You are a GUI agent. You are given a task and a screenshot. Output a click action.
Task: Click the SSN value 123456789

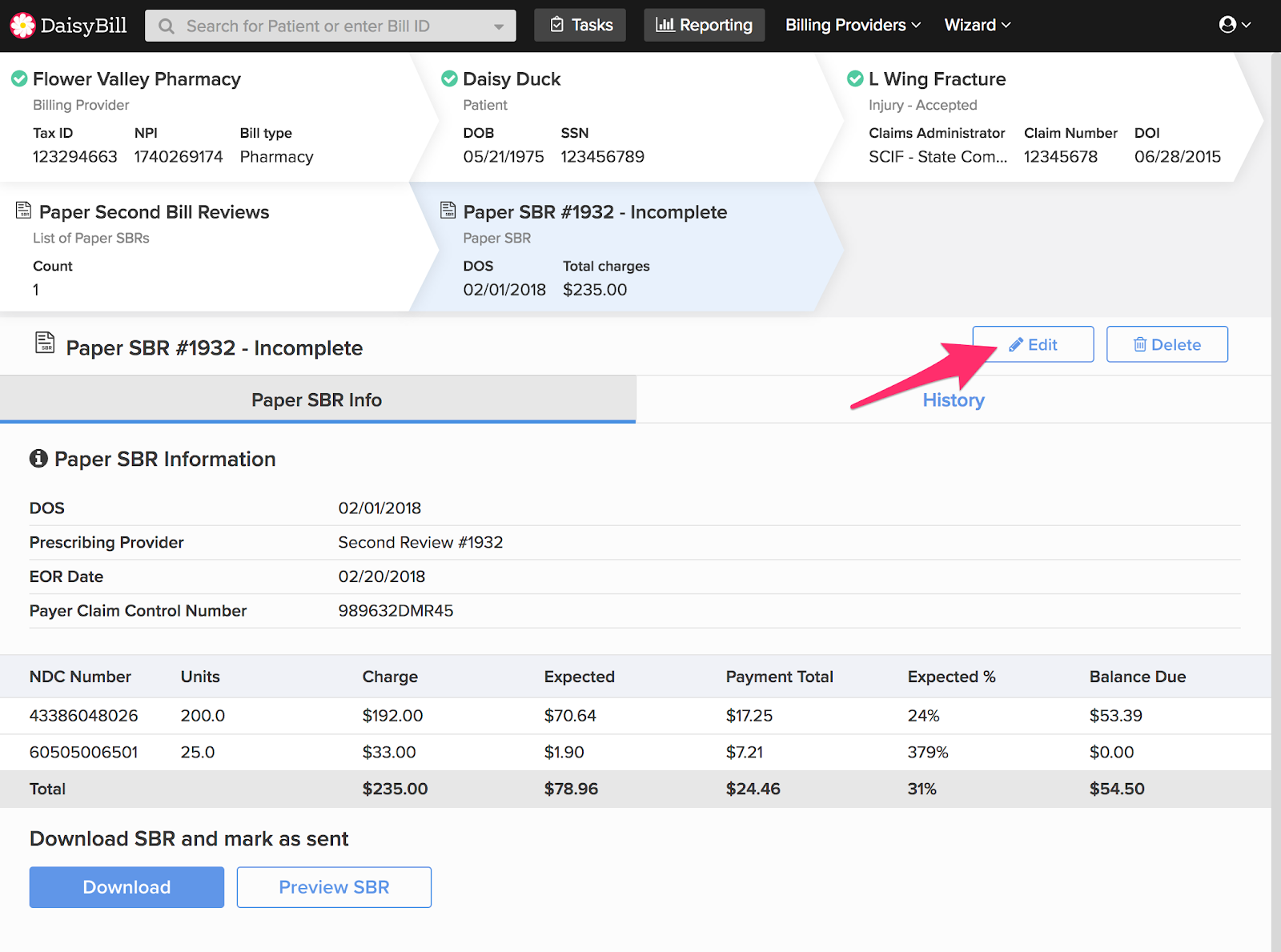point(603,157)
